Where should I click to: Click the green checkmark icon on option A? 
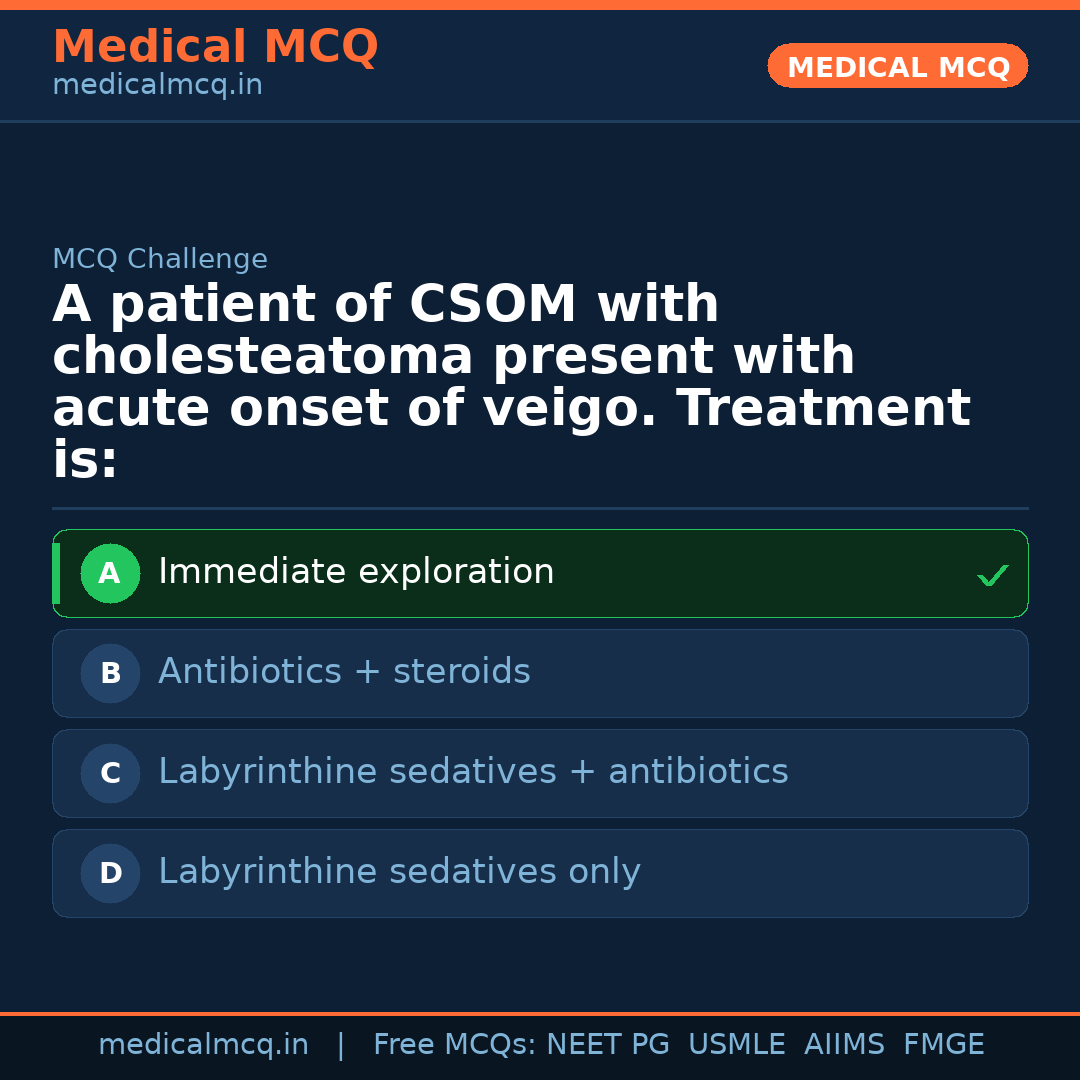click(992, 575)
